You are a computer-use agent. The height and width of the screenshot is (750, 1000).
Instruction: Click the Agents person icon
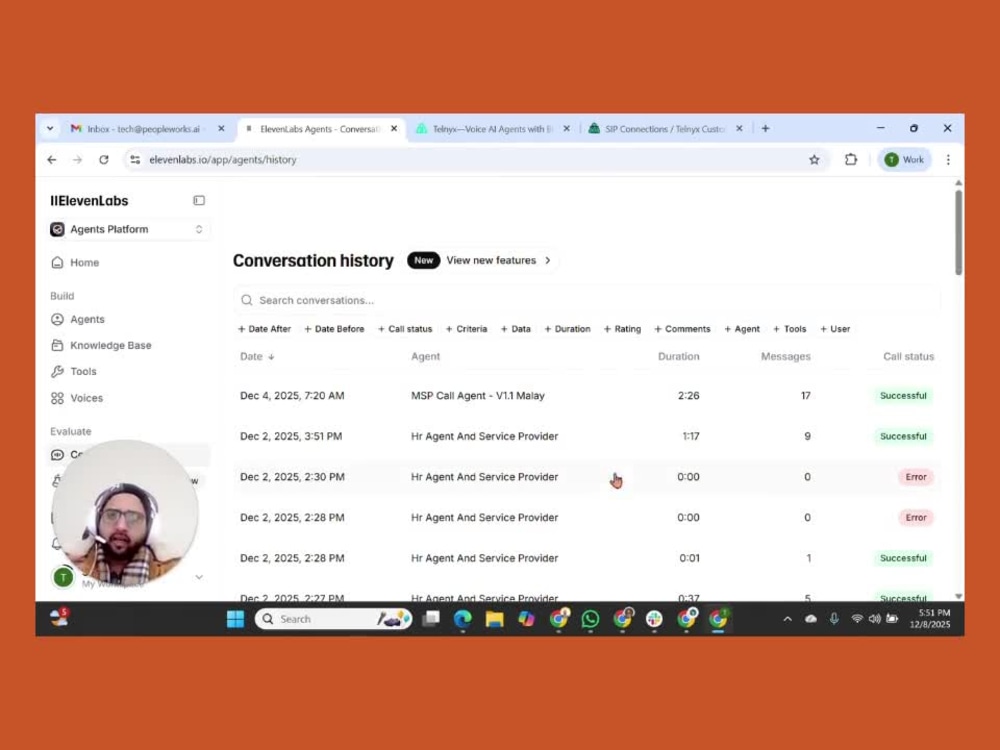pos(57,320)
